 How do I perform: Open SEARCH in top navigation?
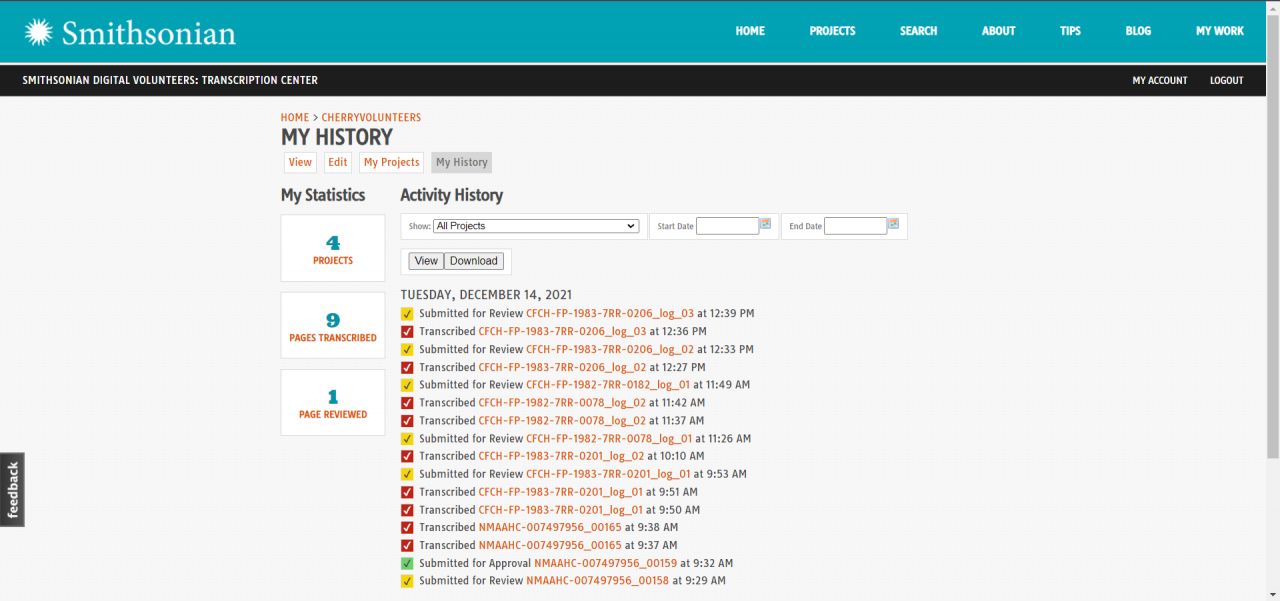918,31
